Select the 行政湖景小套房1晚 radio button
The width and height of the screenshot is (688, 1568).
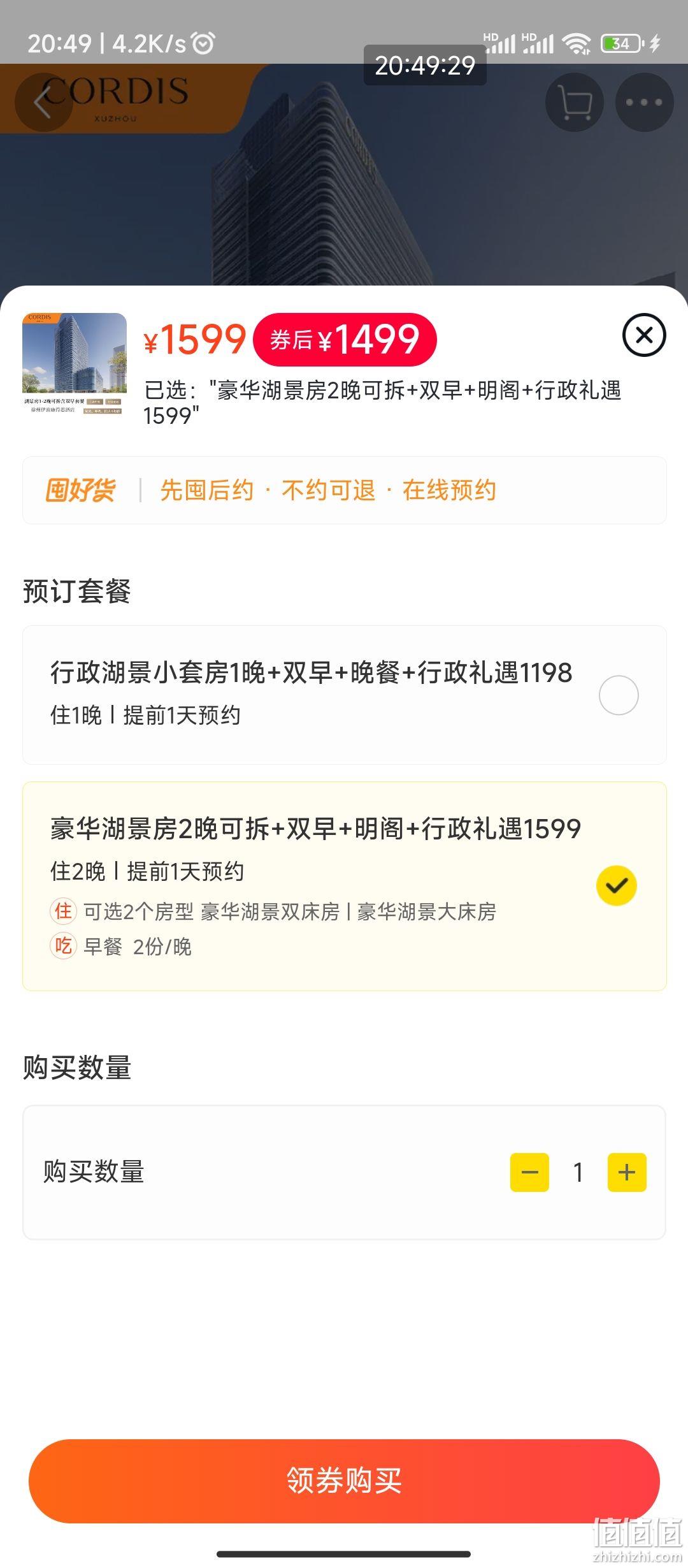coord(619,695)
